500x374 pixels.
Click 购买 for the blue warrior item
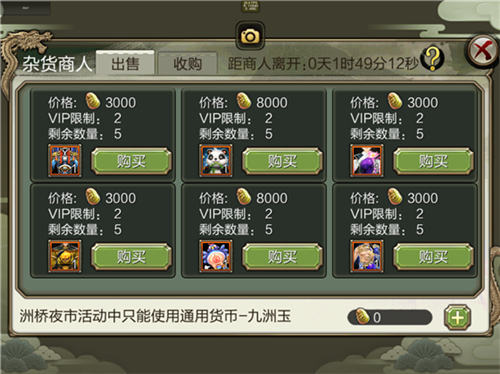[131, 161]
